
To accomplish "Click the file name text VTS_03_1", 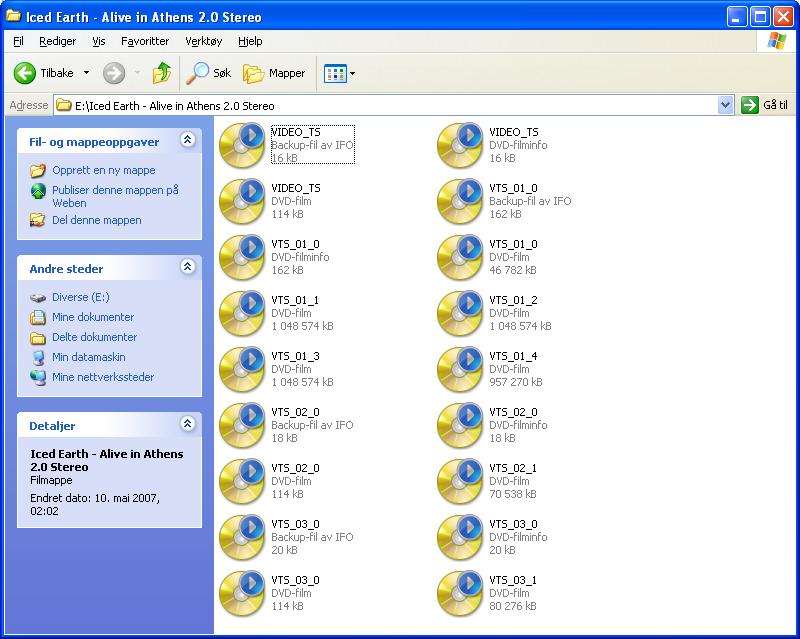I will click(x=513, y=580).
